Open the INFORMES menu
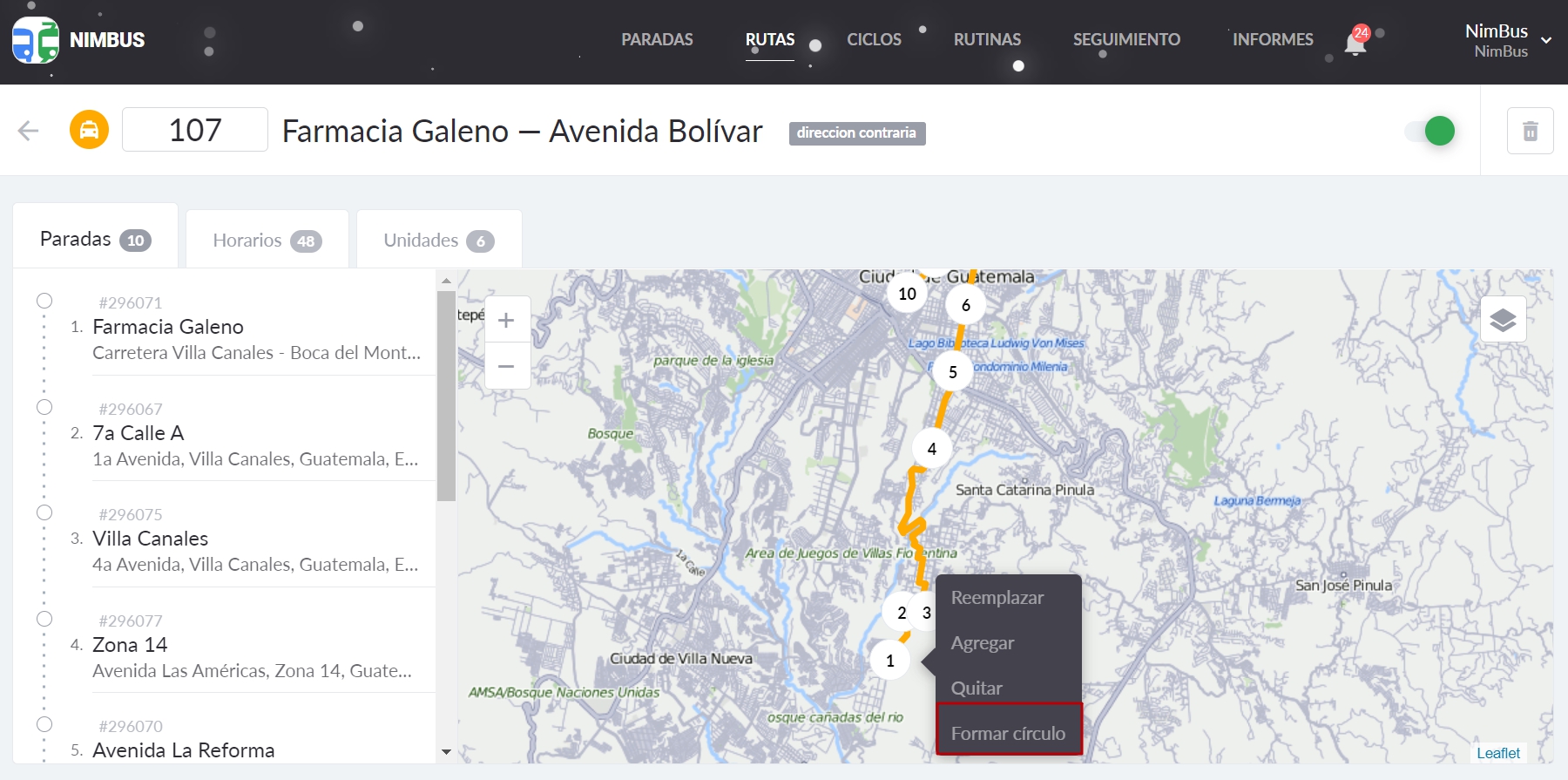The image size is (1568, 780). 1273,39
